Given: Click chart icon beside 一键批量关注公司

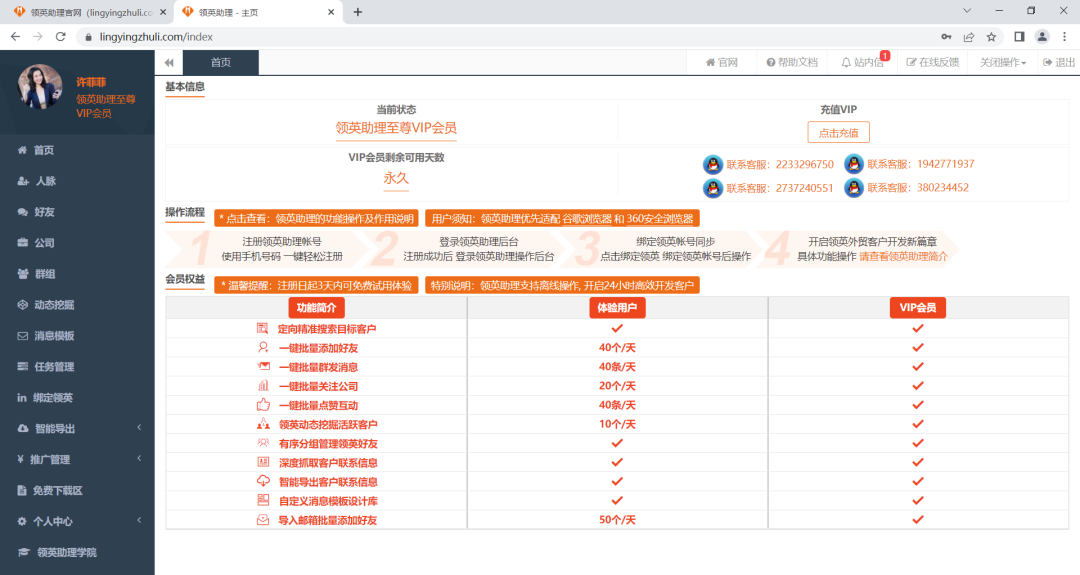Looking at the screenshot, I should [263, 386].
